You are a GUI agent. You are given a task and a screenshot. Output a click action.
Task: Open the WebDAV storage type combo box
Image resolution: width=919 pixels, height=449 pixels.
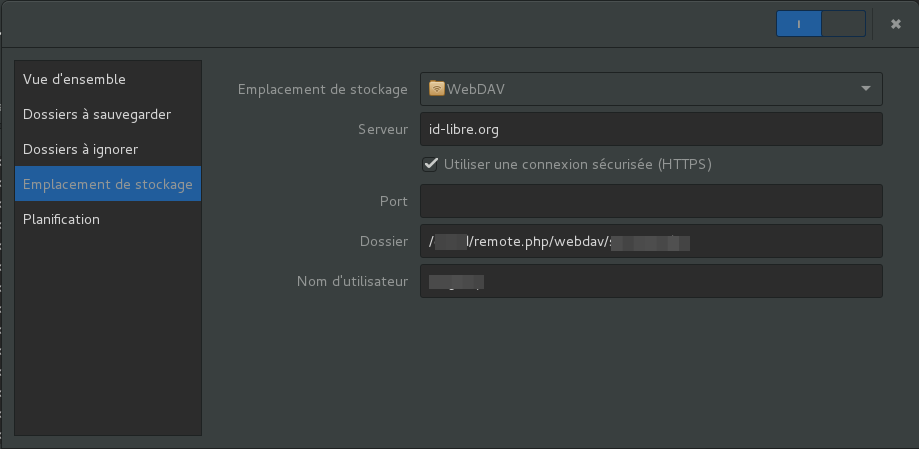coord(650,89)
